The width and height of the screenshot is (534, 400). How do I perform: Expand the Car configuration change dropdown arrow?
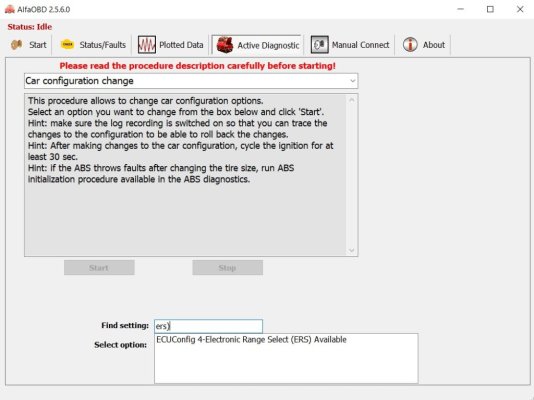point(352,81)
